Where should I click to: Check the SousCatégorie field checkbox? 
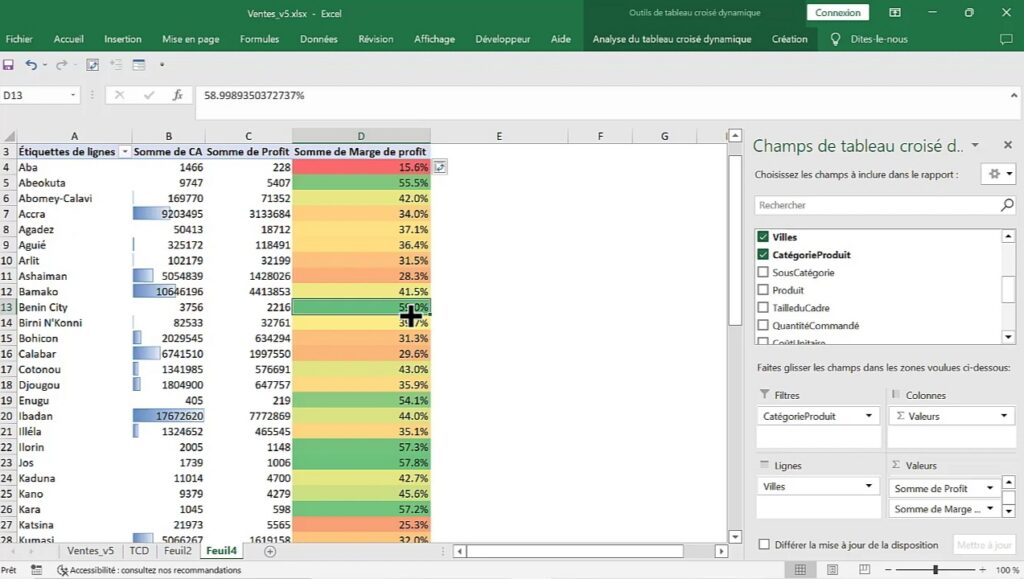coord(764,272)
